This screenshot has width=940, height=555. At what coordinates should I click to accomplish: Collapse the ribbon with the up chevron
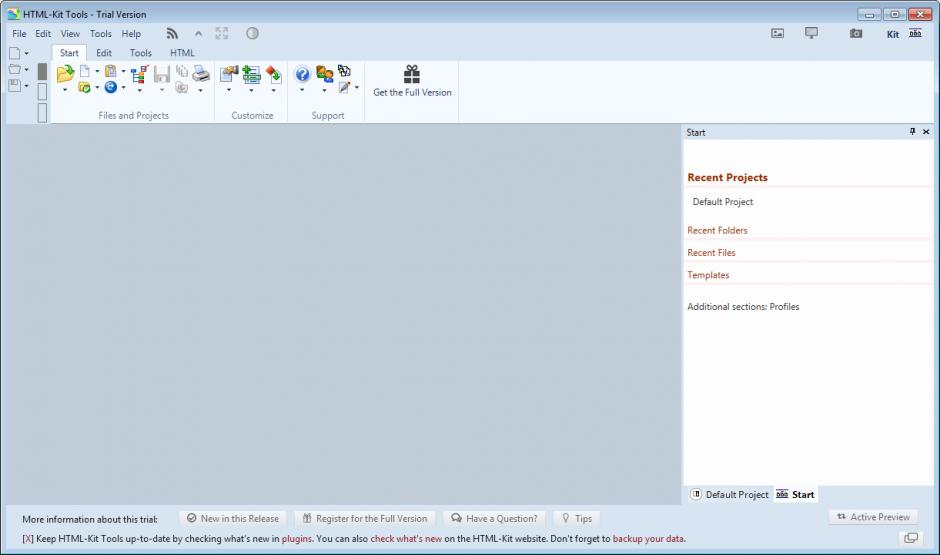(x=198, y=34)
